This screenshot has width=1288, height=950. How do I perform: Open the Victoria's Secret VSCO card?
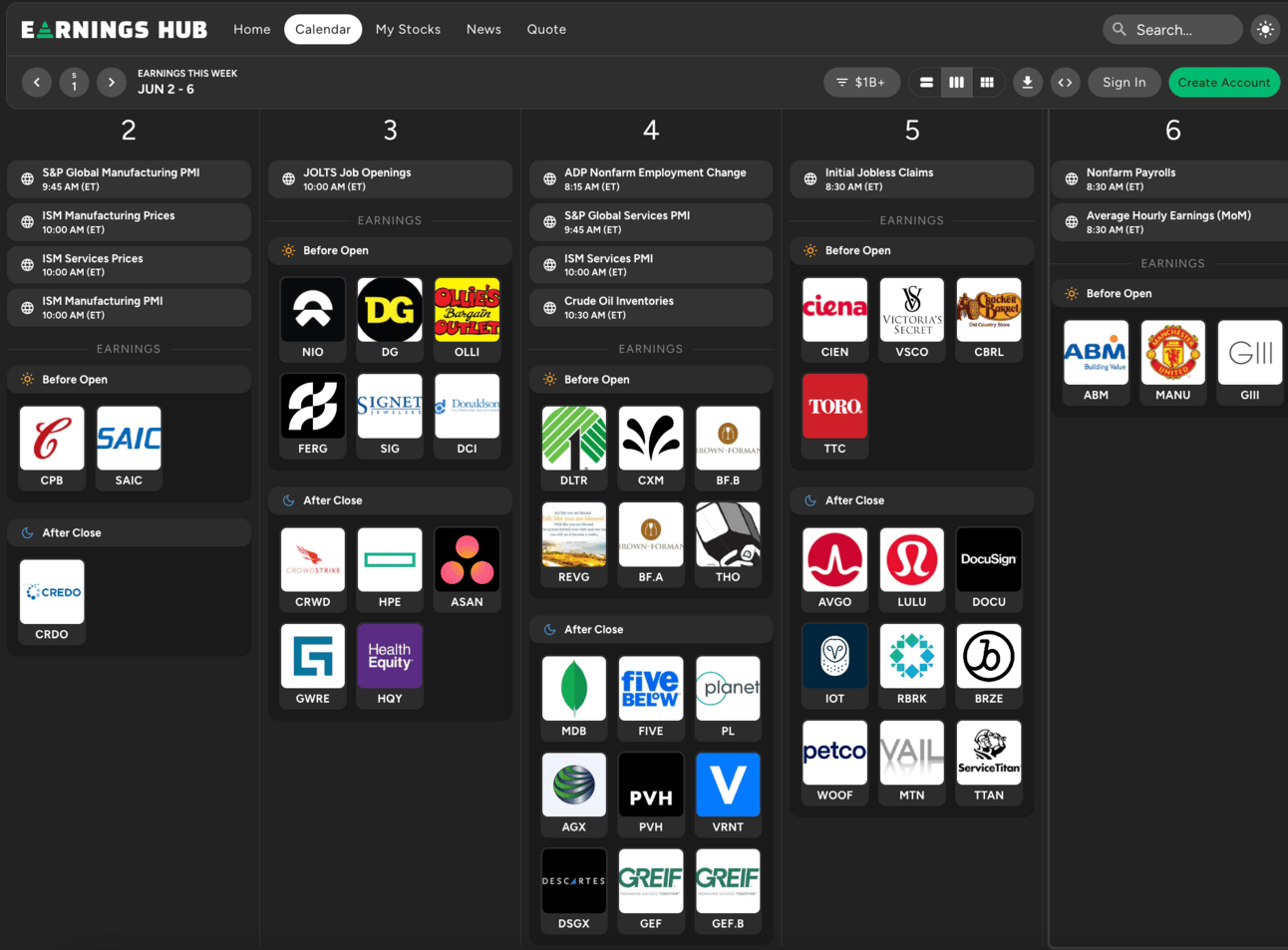912,319
